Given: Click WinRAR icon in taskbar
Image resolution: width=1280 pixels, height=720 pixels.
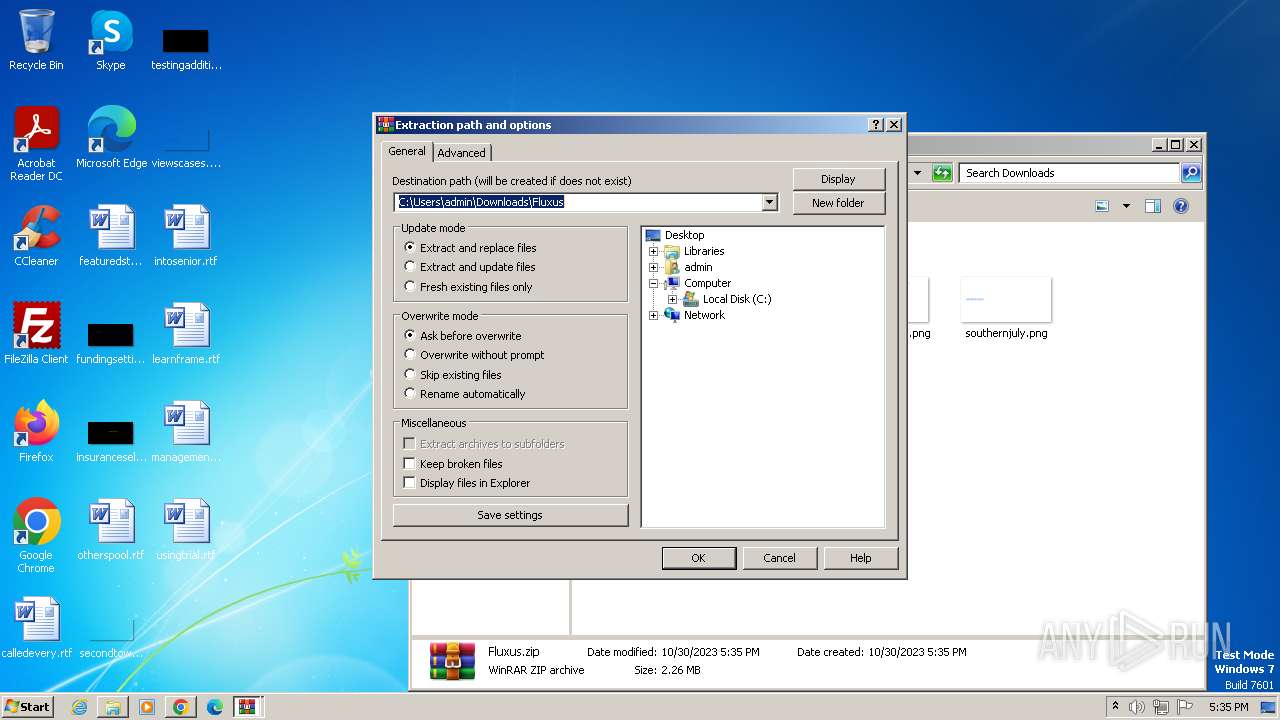Looking at the screenshot, I should coord(248,707).
